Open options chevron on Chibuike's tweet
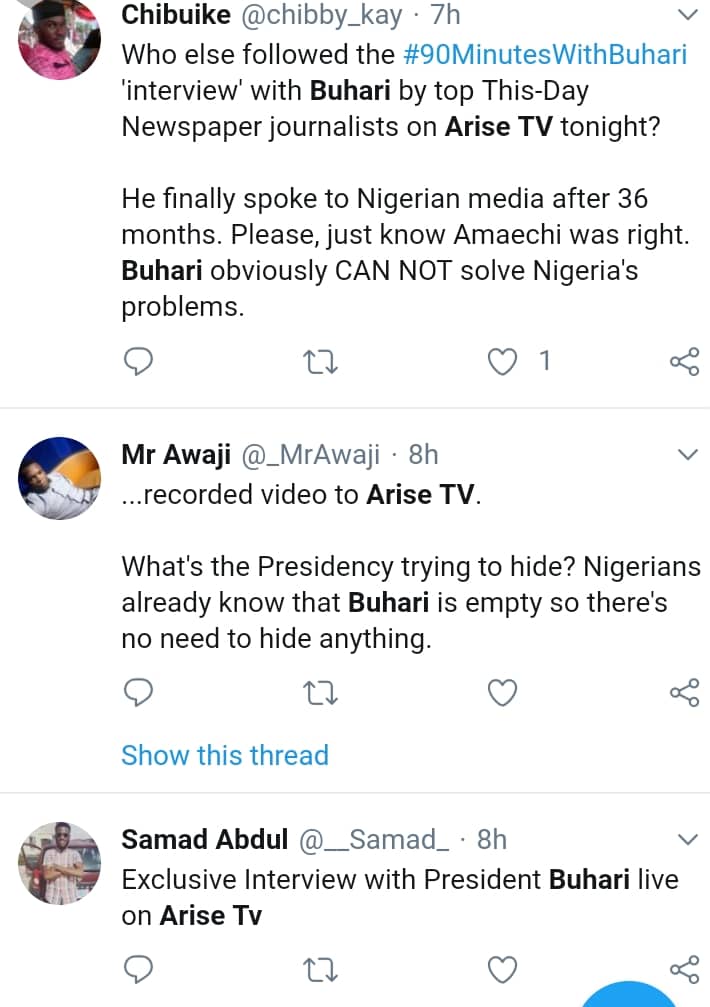Screen dimensions: 710x1007 (688, 15)
